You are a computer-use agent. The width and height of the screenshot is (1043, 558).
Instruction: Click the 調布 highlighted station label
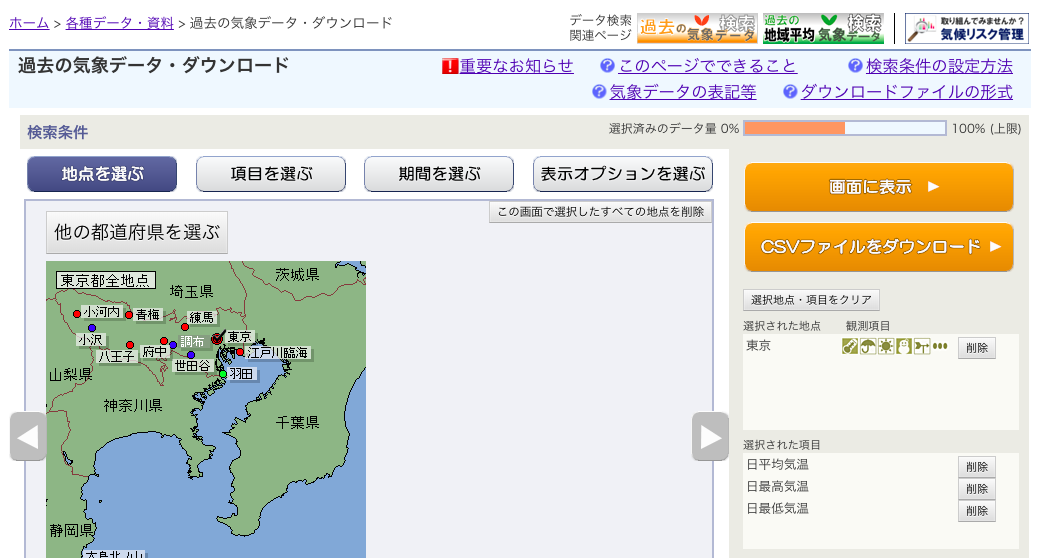tap(192, 342)
